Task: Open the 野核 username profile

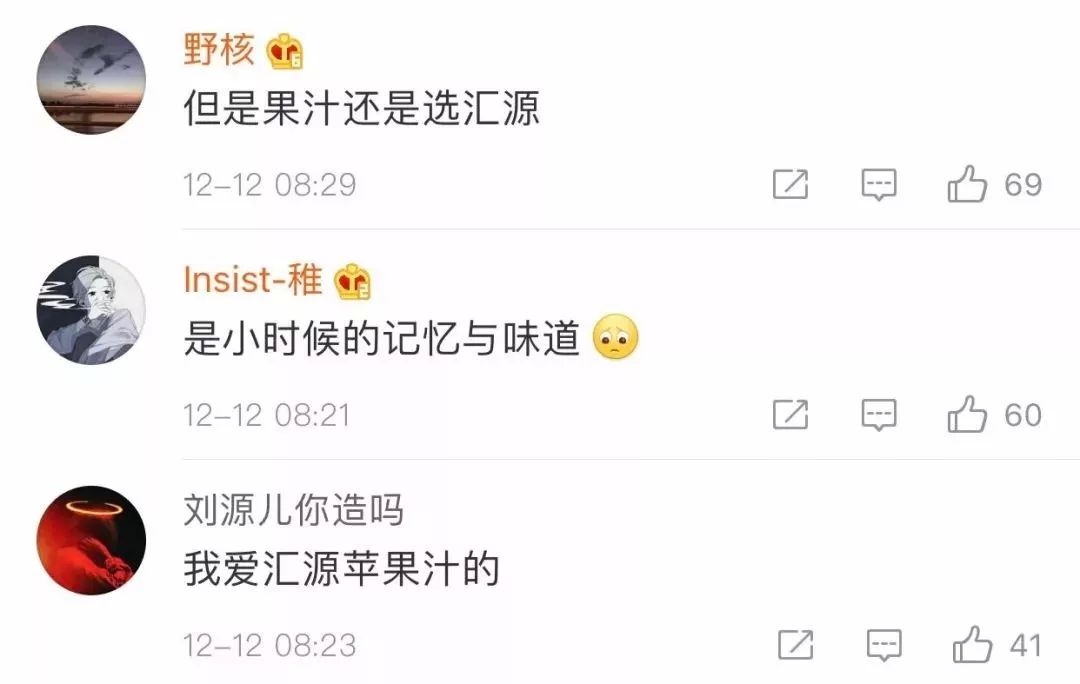Action: pyautogui.click(x=219, y=50)
